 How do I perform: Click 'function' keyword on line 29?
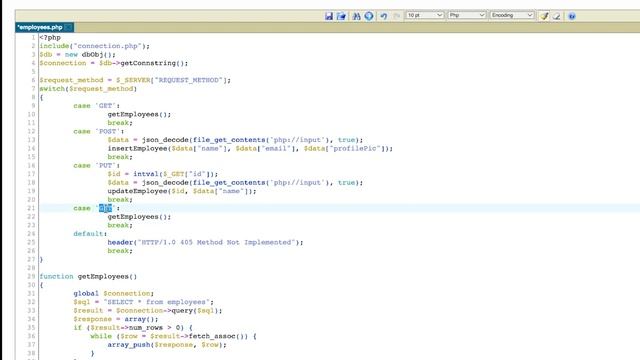tap(56, 277)
